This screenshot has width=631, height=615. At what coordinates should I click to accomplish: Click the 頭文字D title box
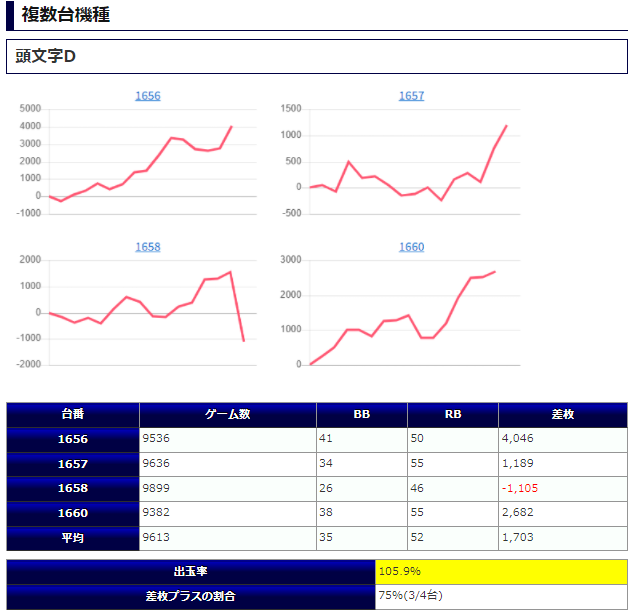tap(317, 56)
